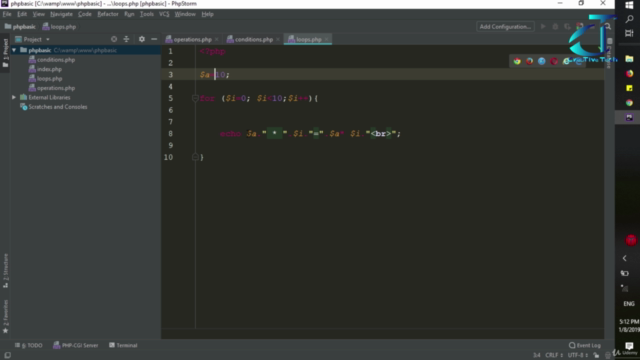Click the UTF-8 encoding selector in status bar
The image size is (640, 360).
pos(578,355)
